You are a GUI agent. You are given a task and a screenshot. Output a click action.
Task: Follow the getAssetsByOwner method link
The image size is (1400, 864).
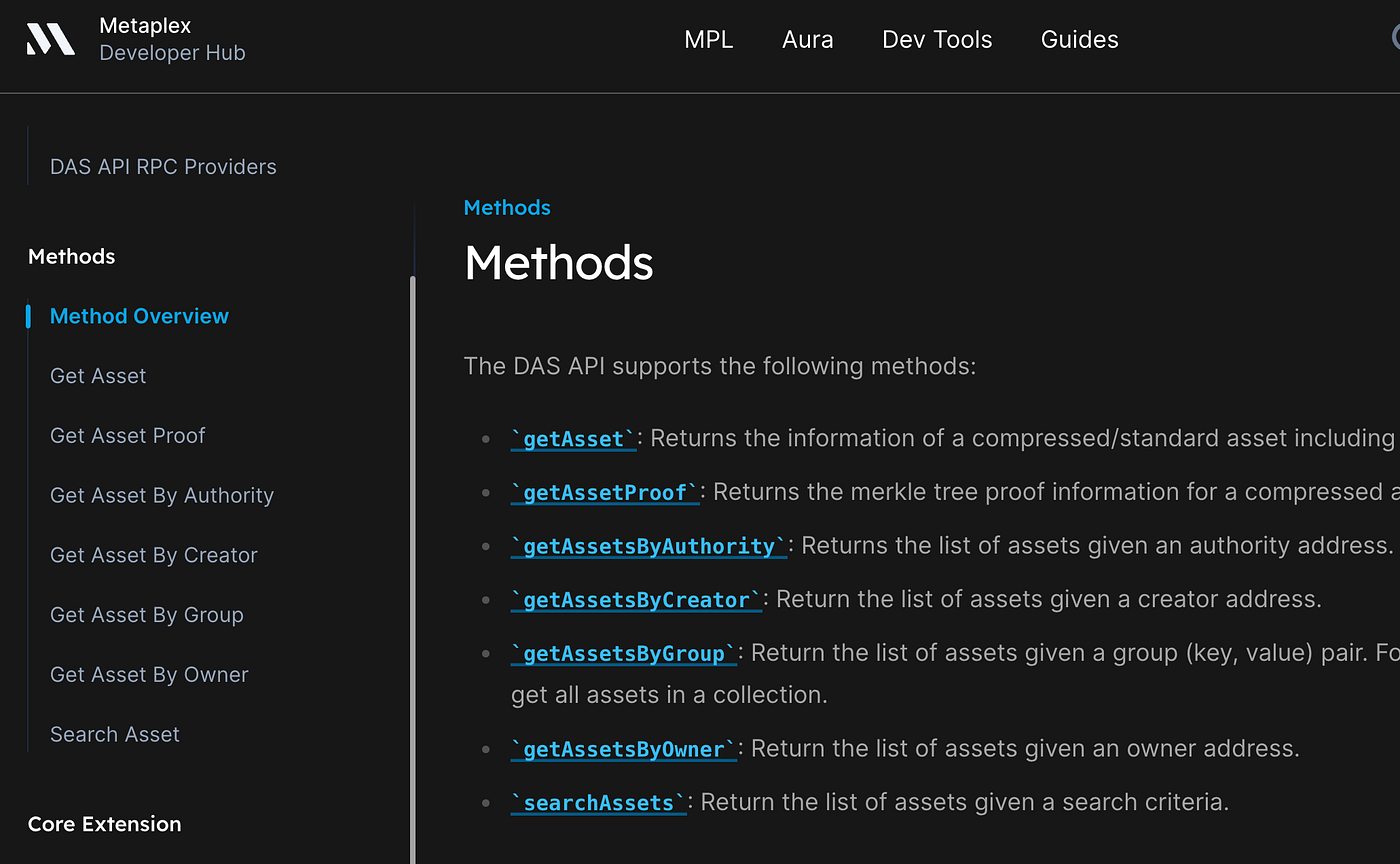click(624, 750)
